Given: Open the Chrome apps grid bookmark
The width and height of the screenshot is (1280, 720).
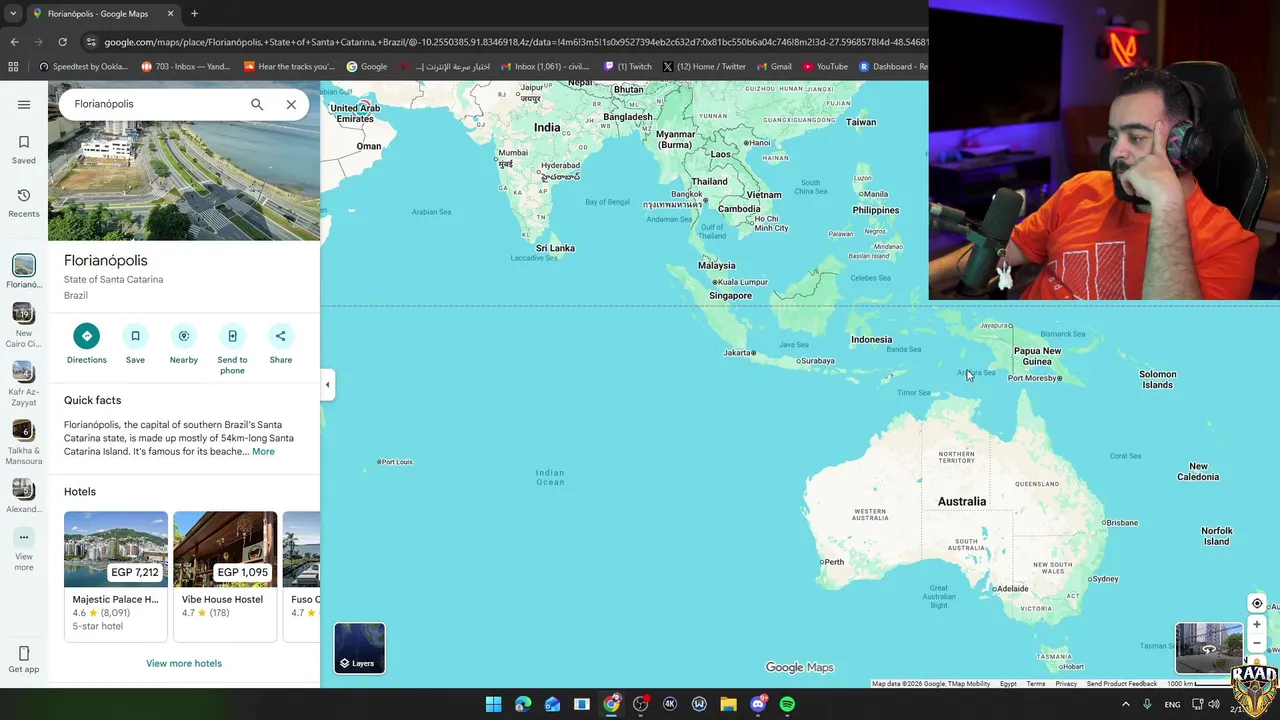Looking at the screenshot, I should (x=13, y=67).
